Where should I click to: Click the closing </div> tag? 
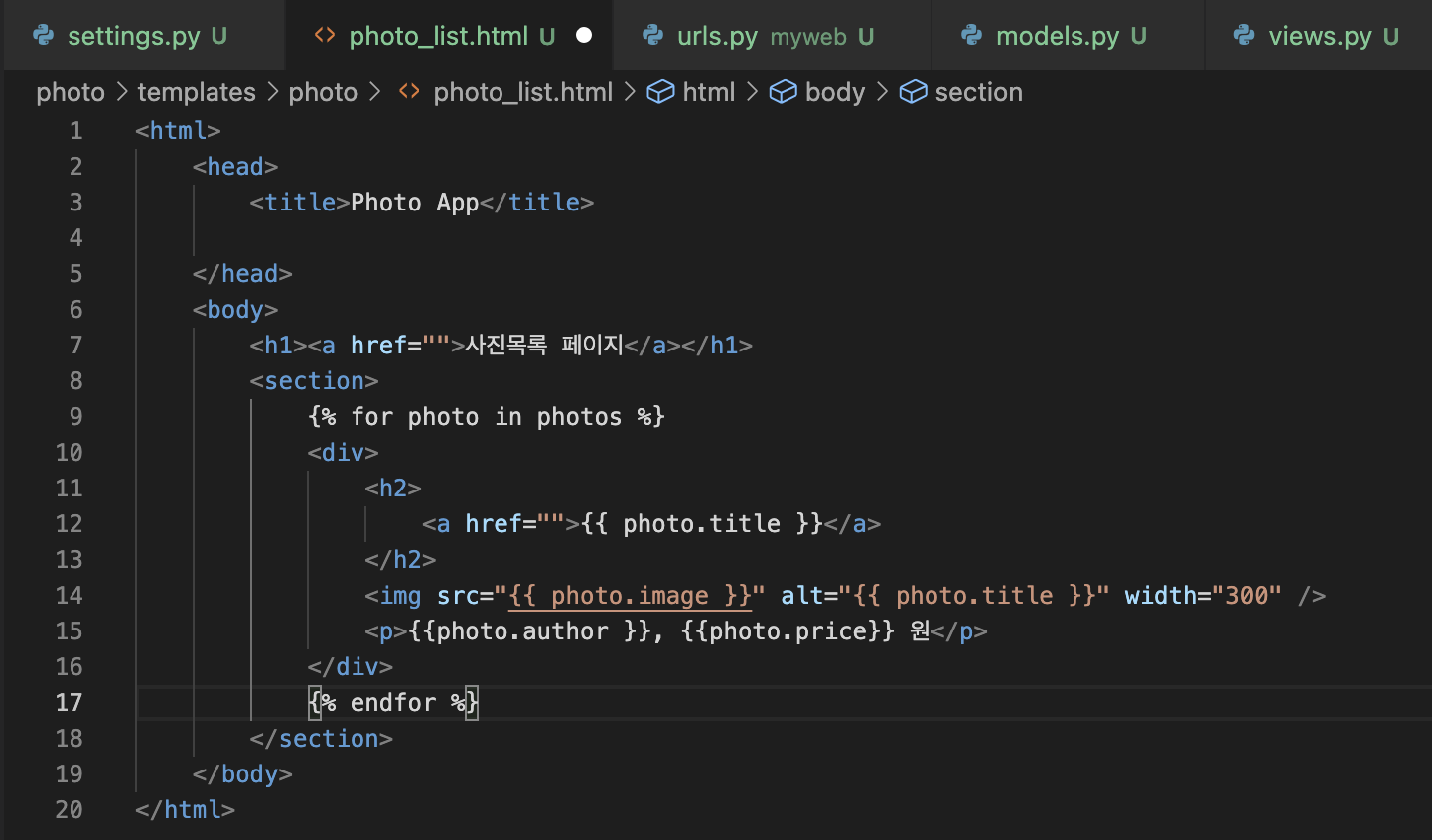[x=350, y=667]
